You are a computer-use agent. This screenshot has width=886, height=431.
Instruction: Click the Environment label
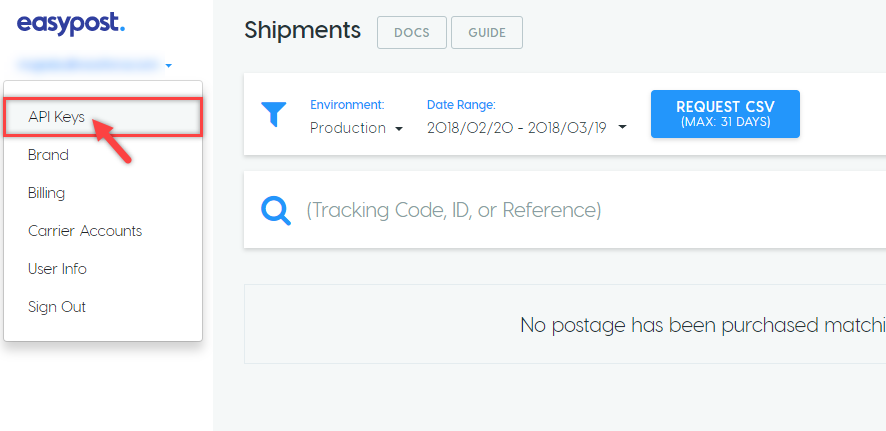tap(347, 105)
